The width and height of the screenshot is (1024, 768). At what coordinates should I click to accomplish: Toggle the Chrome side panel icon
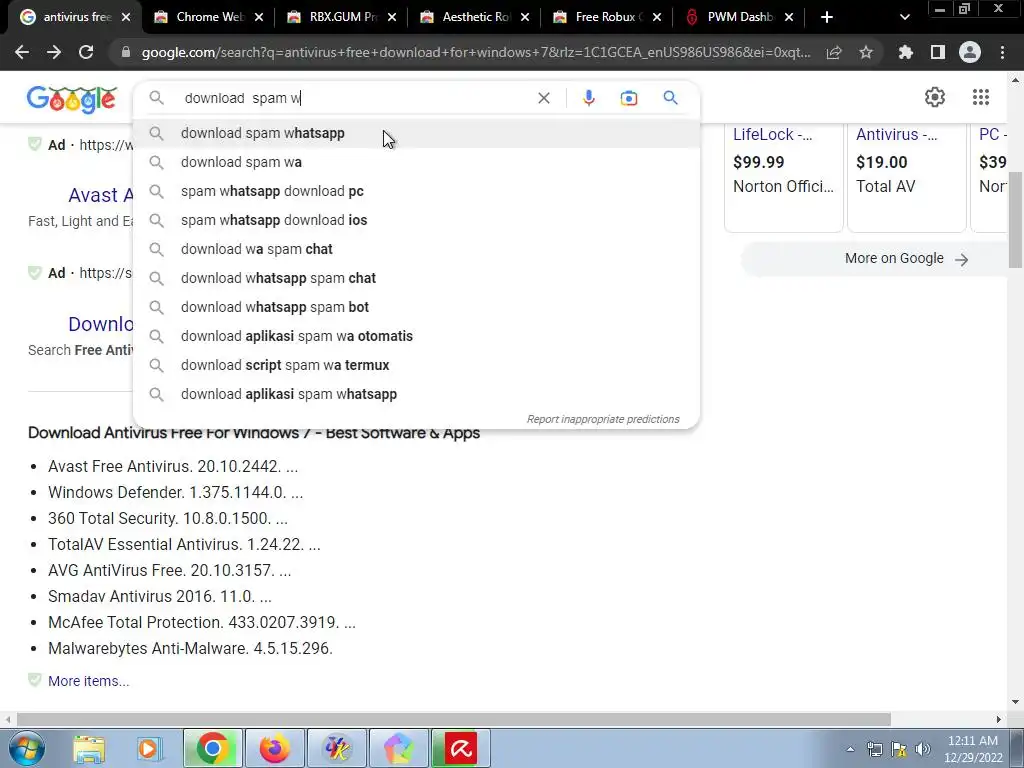click(x=937, y=52)
